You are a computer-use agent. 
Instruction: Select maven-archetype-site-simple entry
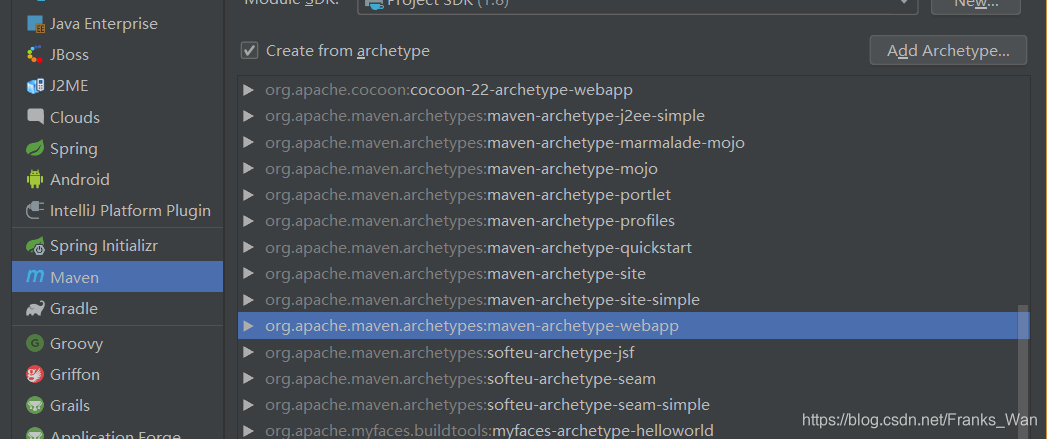point(634,300)
